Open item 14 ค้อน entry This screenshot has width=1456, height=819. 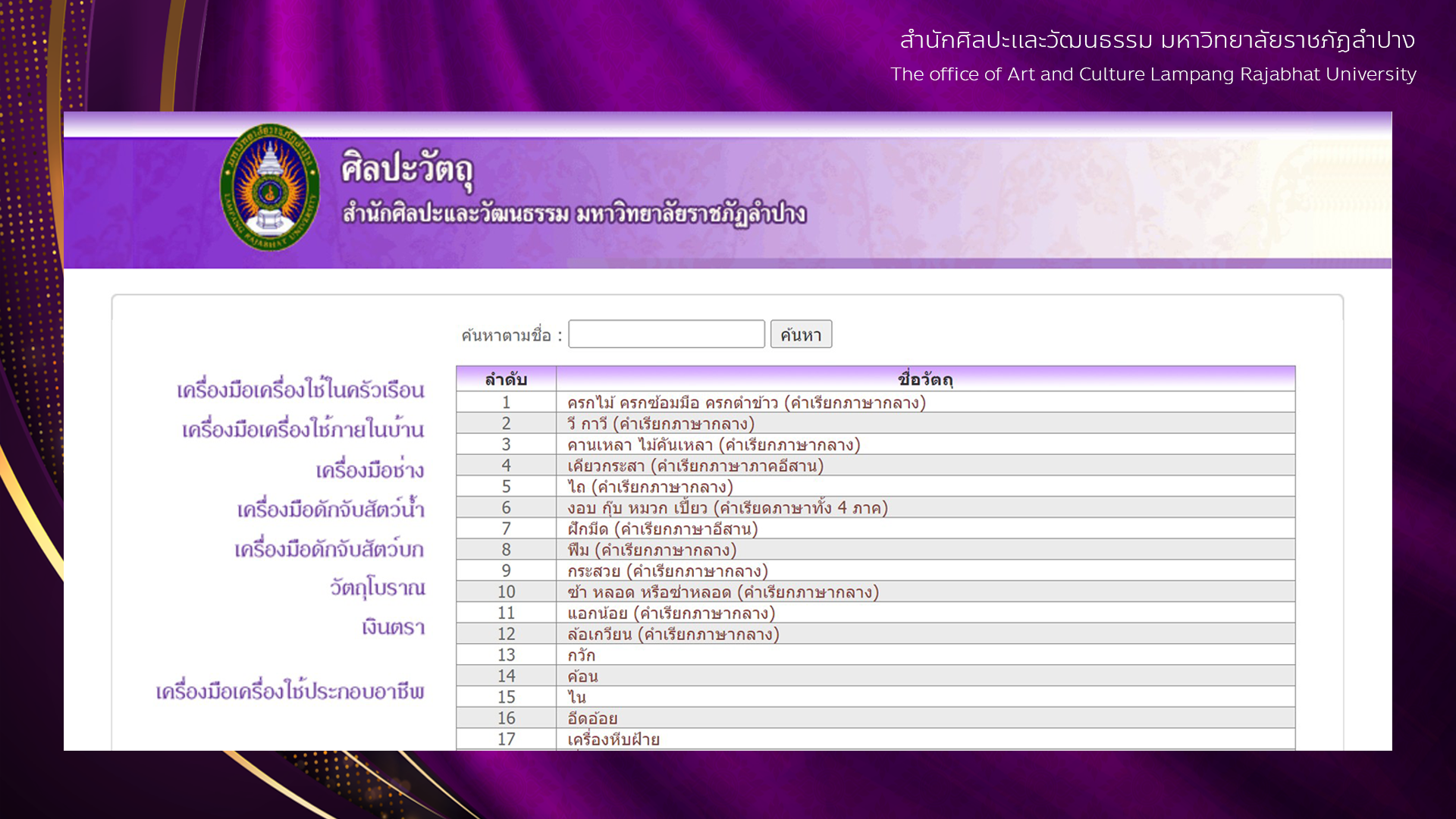[x=582, y=676]
